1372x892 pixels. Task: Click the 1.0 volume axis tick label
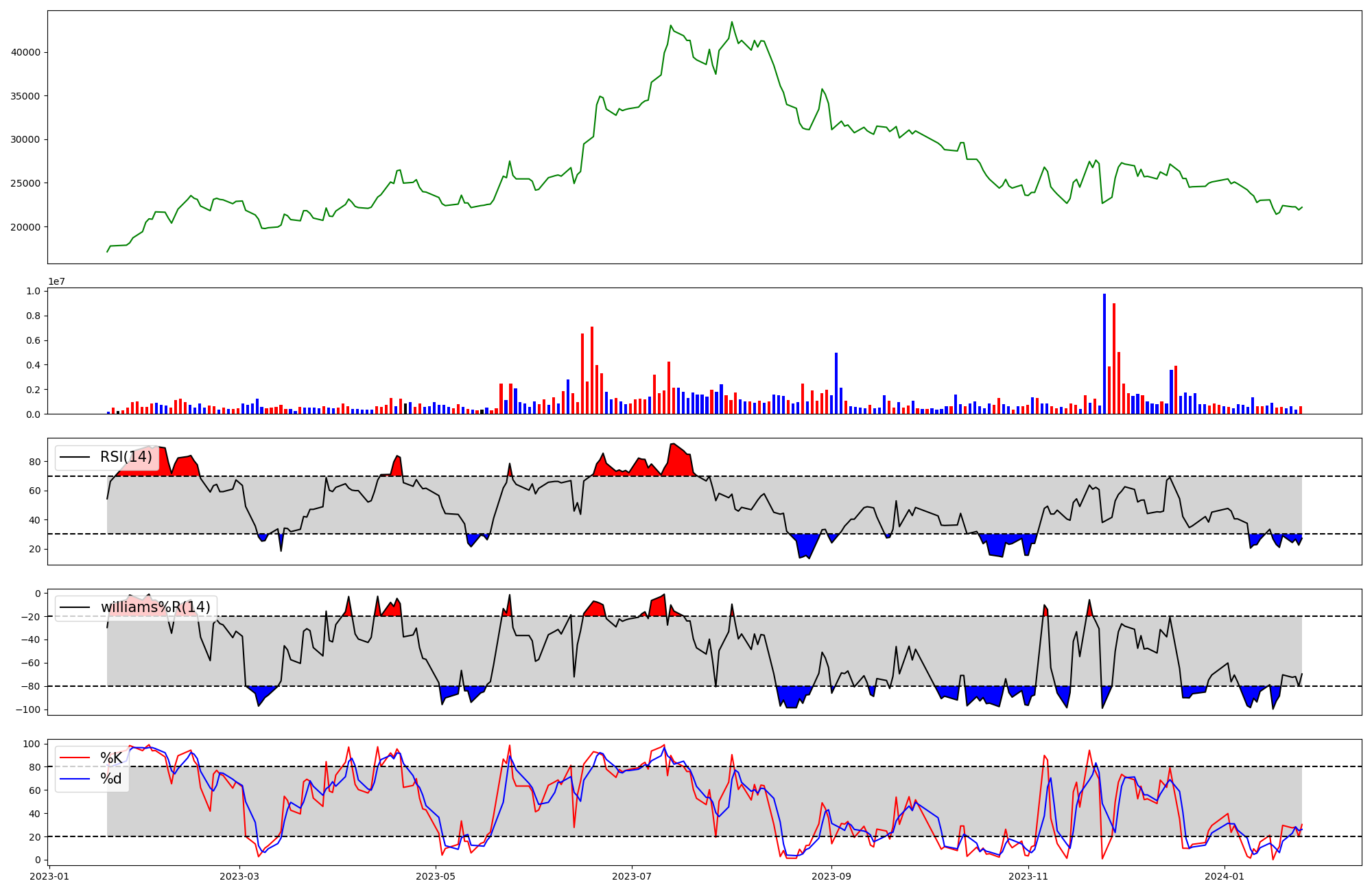coord(33,291)
